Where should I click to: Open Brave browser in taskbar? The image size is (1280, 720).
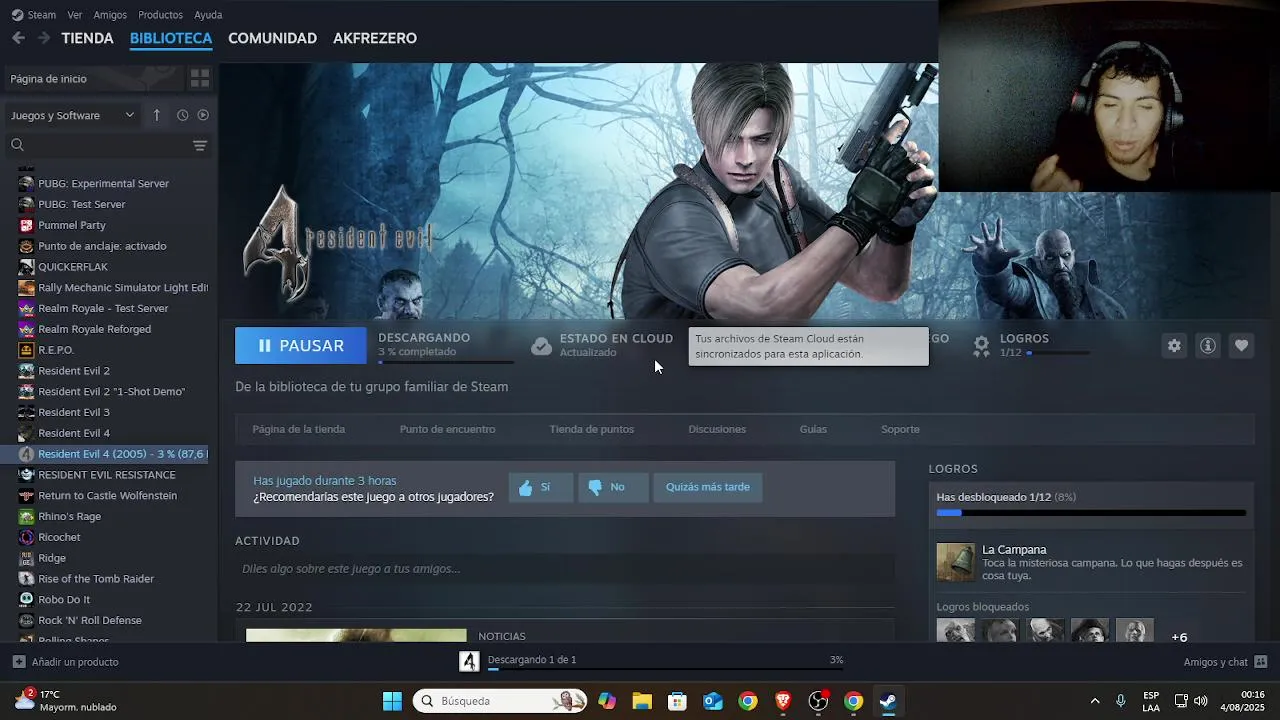point(783,701)
